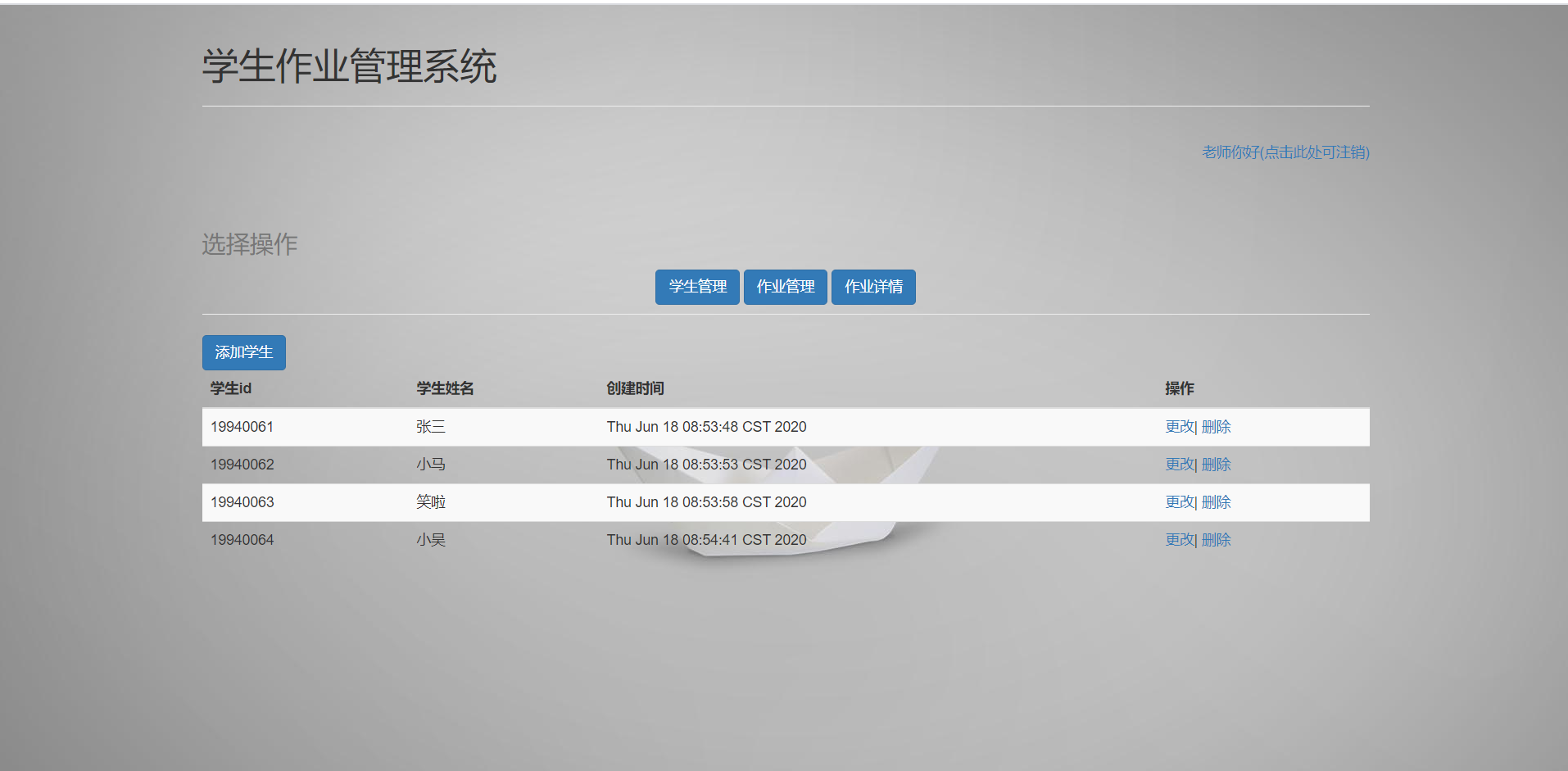Click the 添加学生 button
Image resolution: width=1568 pixels, height=771 pixels.
pyautogui.click(x=244, y=352)
